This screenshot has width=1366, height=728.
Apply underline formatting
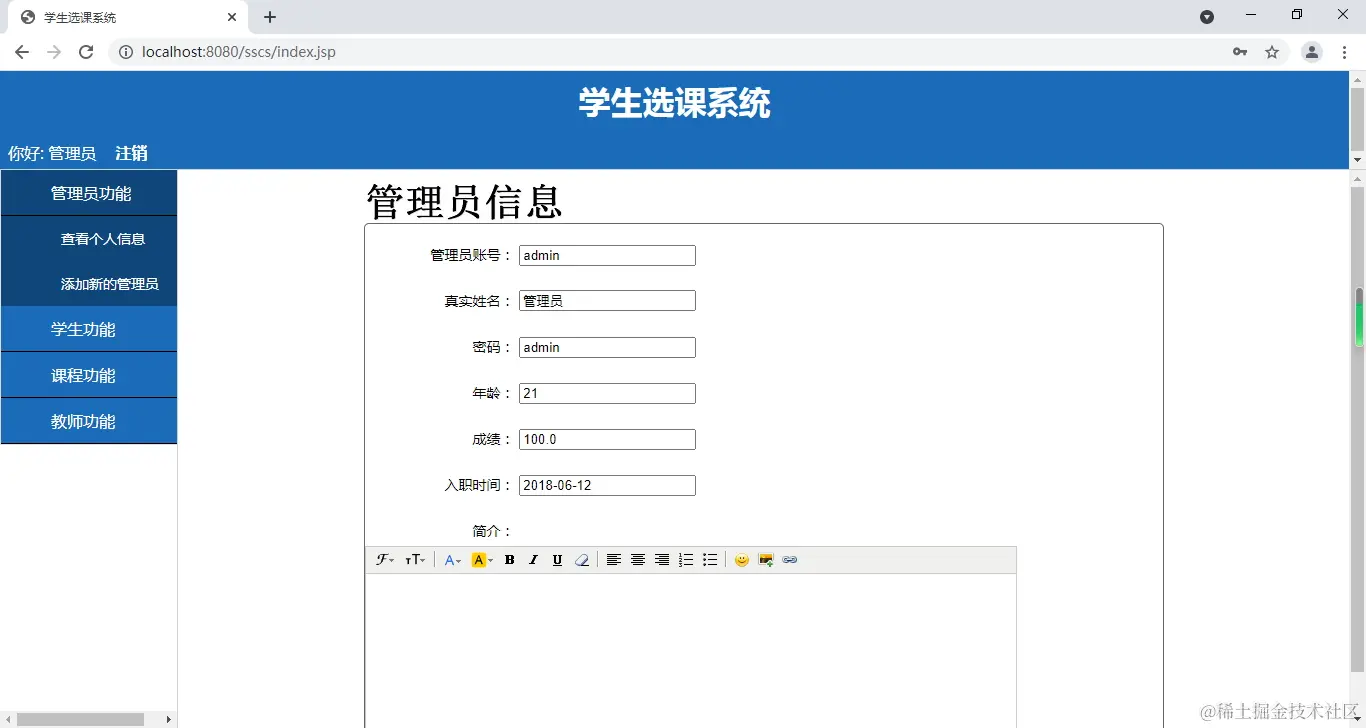(557, 559)
